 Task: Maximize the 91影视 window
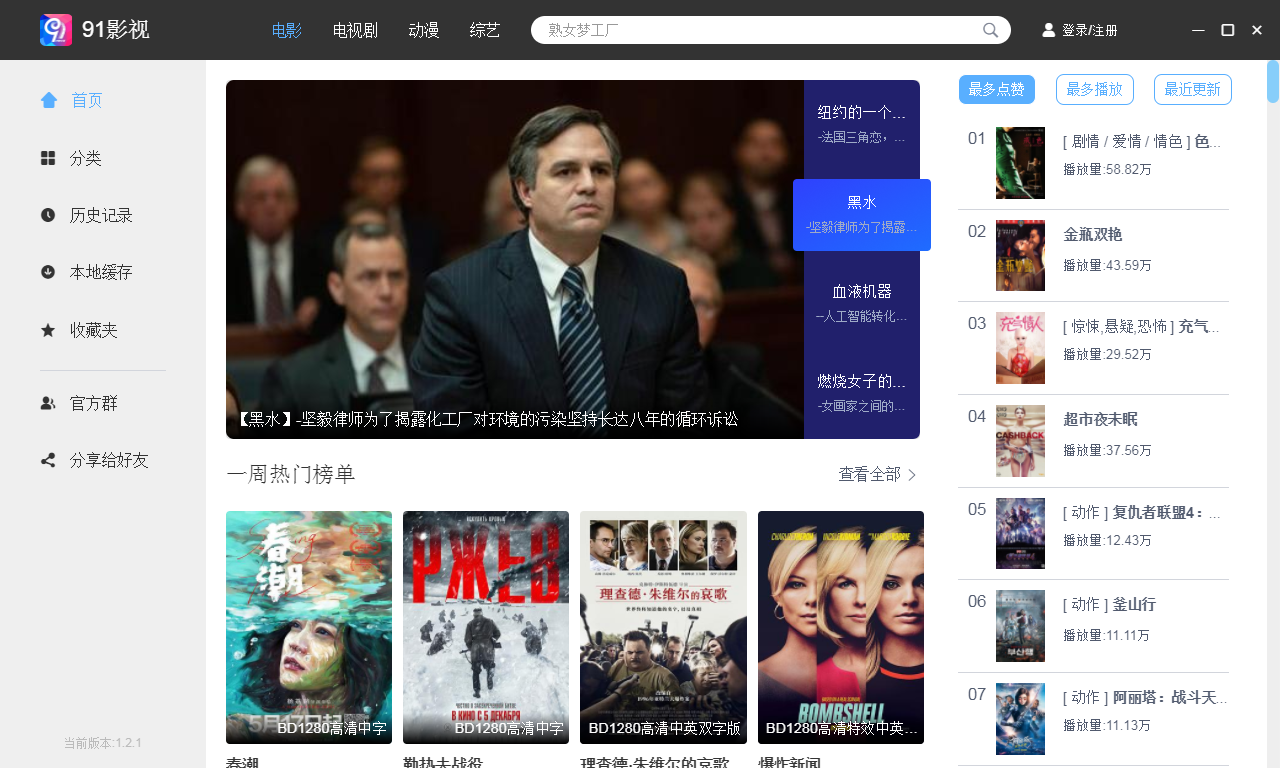point(1227,30)
